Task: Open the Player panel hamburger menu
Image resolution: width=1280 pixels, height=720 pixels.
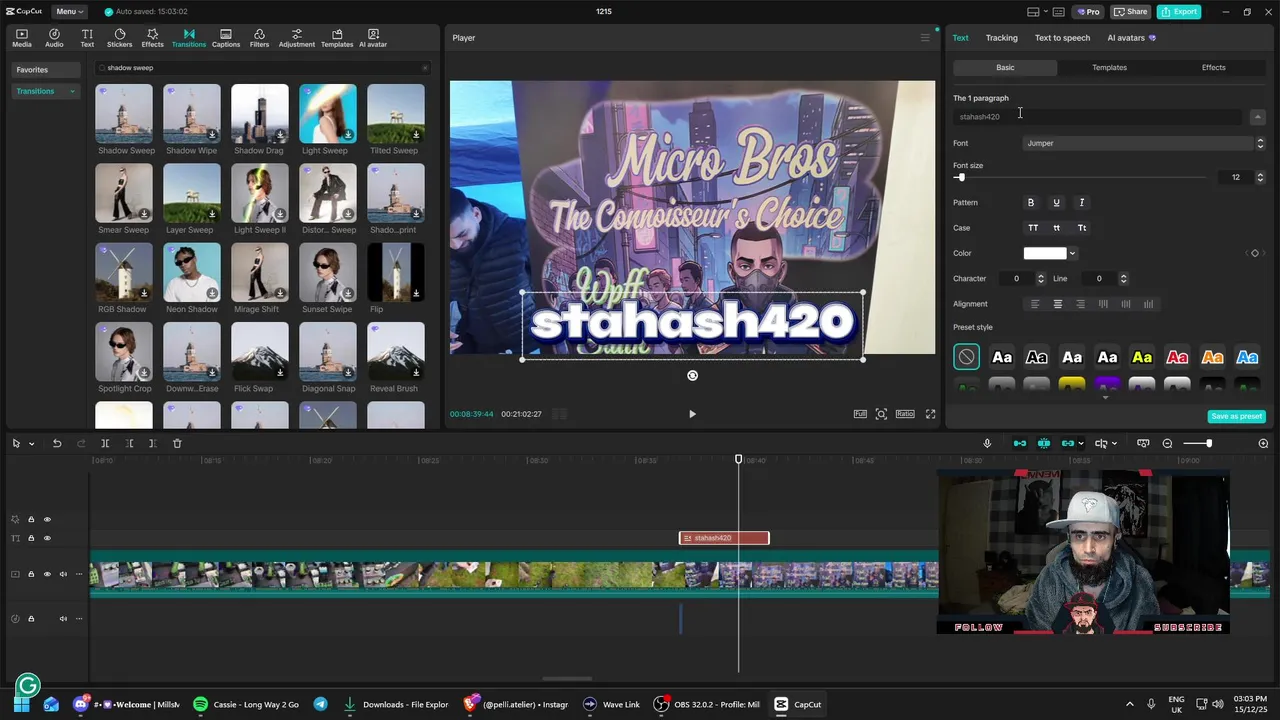Action: (x=925, y=38)
